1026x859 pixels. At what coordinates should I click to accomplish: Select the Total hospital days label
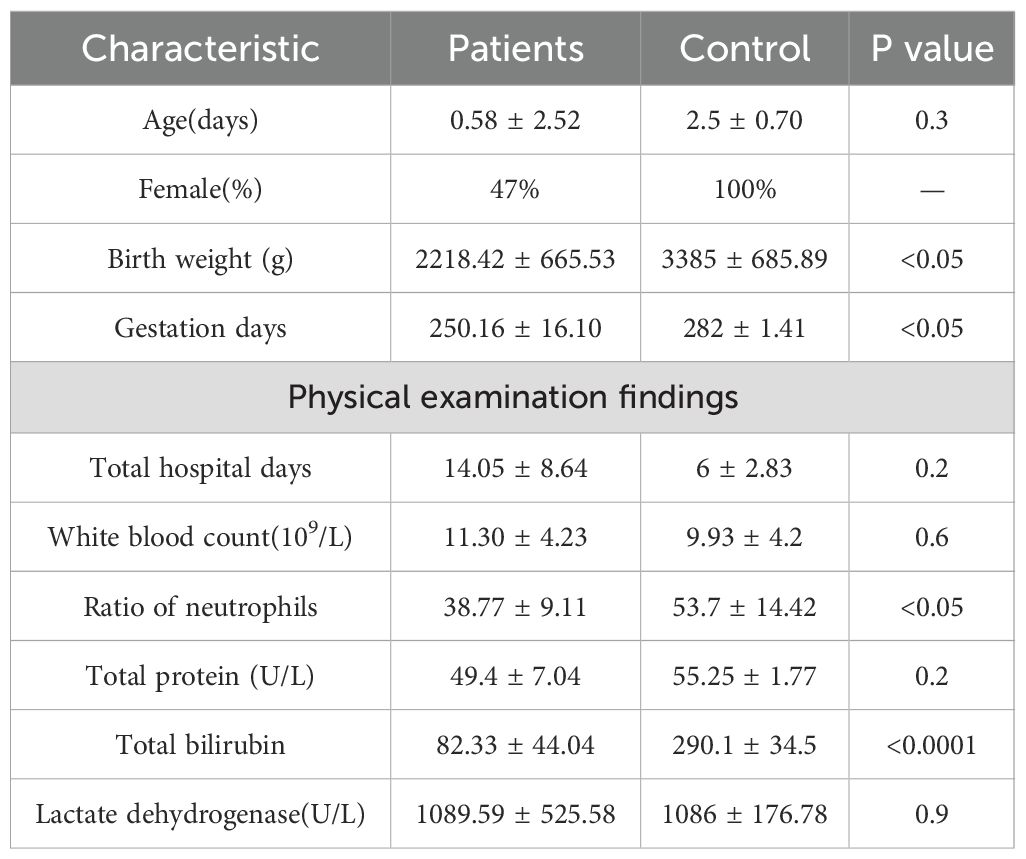pos(200,467)
